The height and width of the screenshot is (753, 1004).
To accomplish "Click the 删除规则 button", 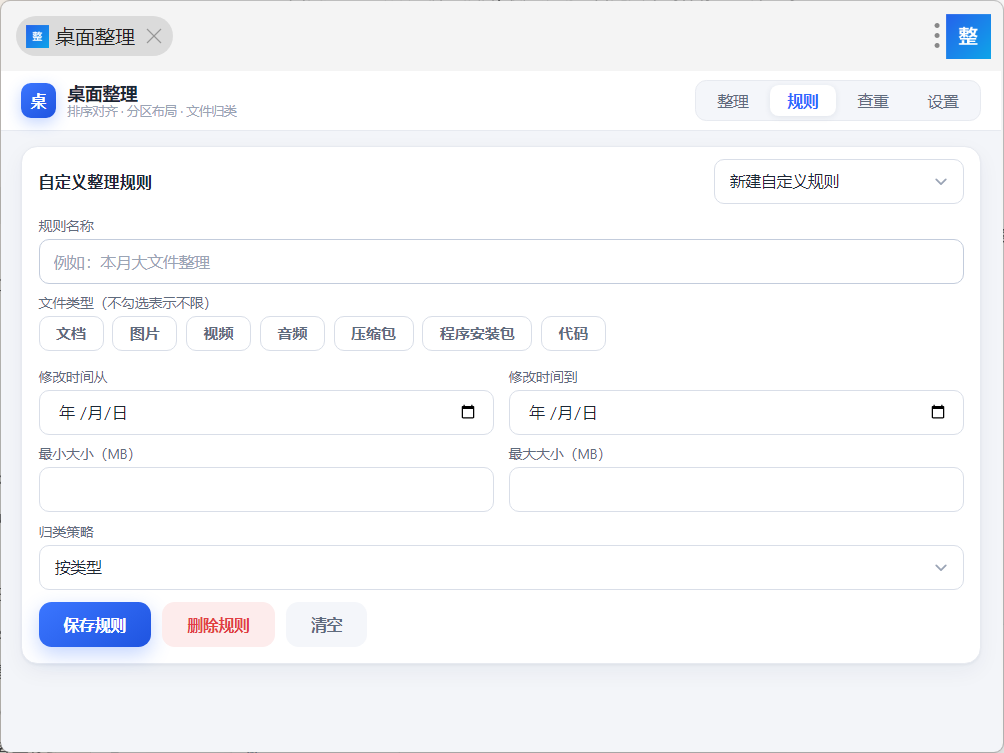I will tap(218, 625).
